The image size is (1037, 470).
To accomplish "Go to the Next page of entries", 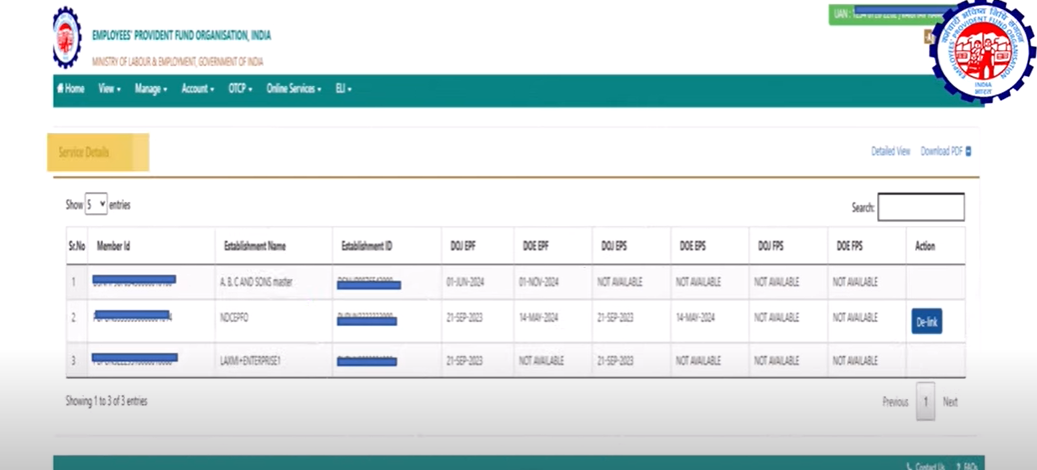I will pyautogui.click(x=950, y=402).
